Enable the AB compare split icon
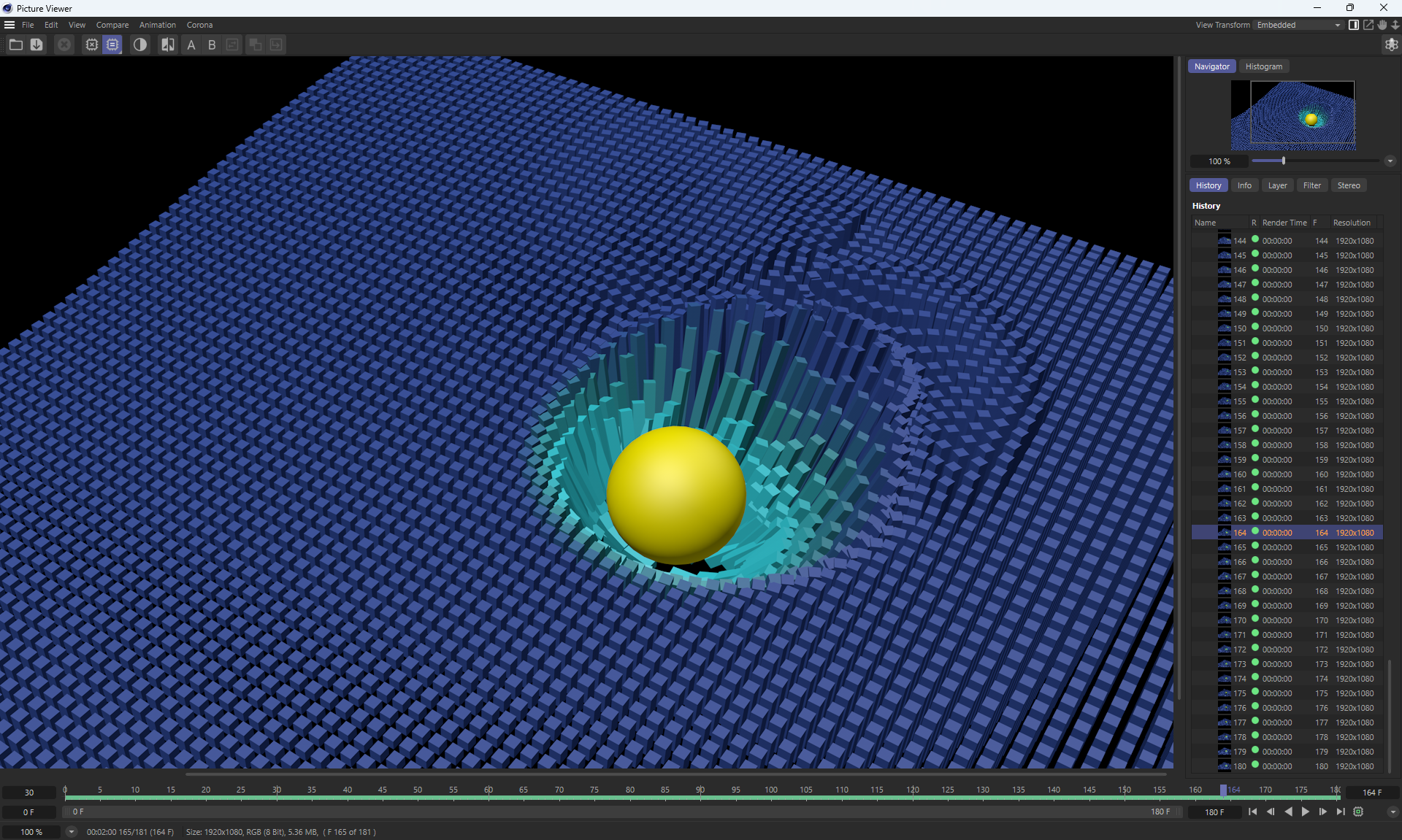1402x840 pixels. coord(168,45)
